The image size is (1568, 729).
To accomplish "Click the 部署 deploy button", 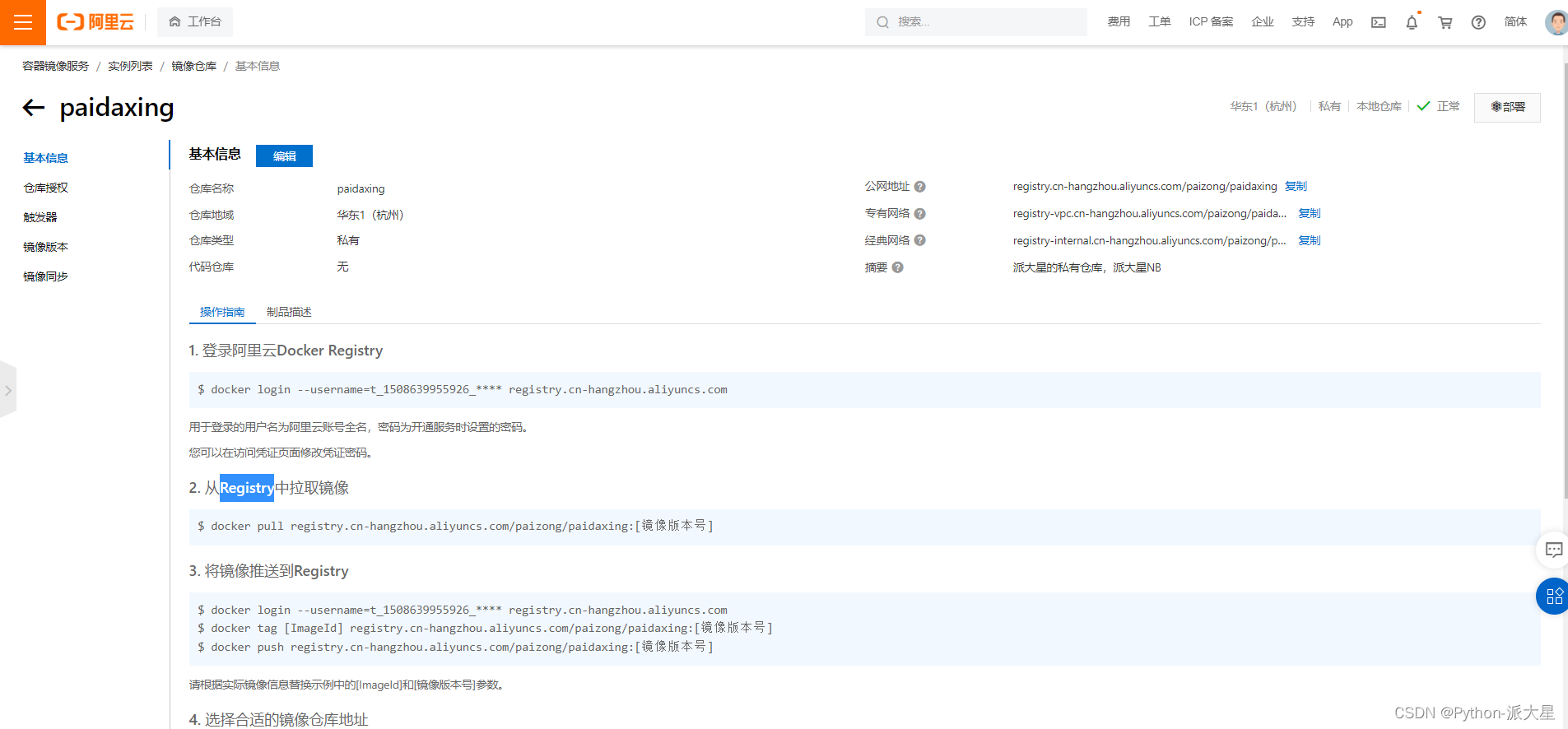I will [1507, 107].
